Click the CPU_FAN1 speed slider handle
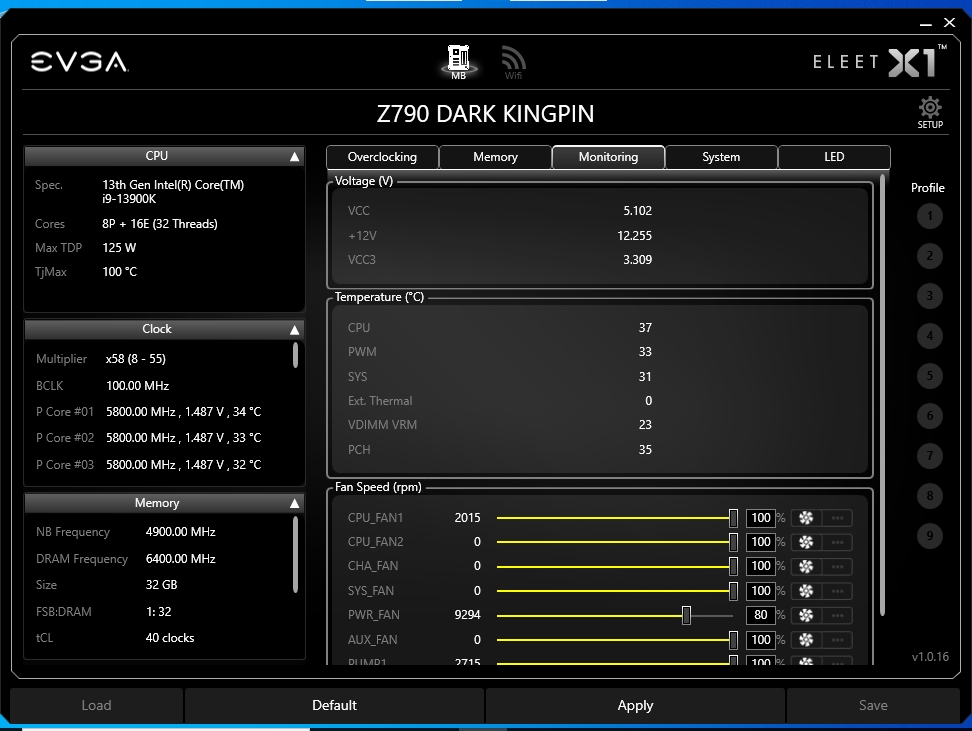 pos(733,518)
